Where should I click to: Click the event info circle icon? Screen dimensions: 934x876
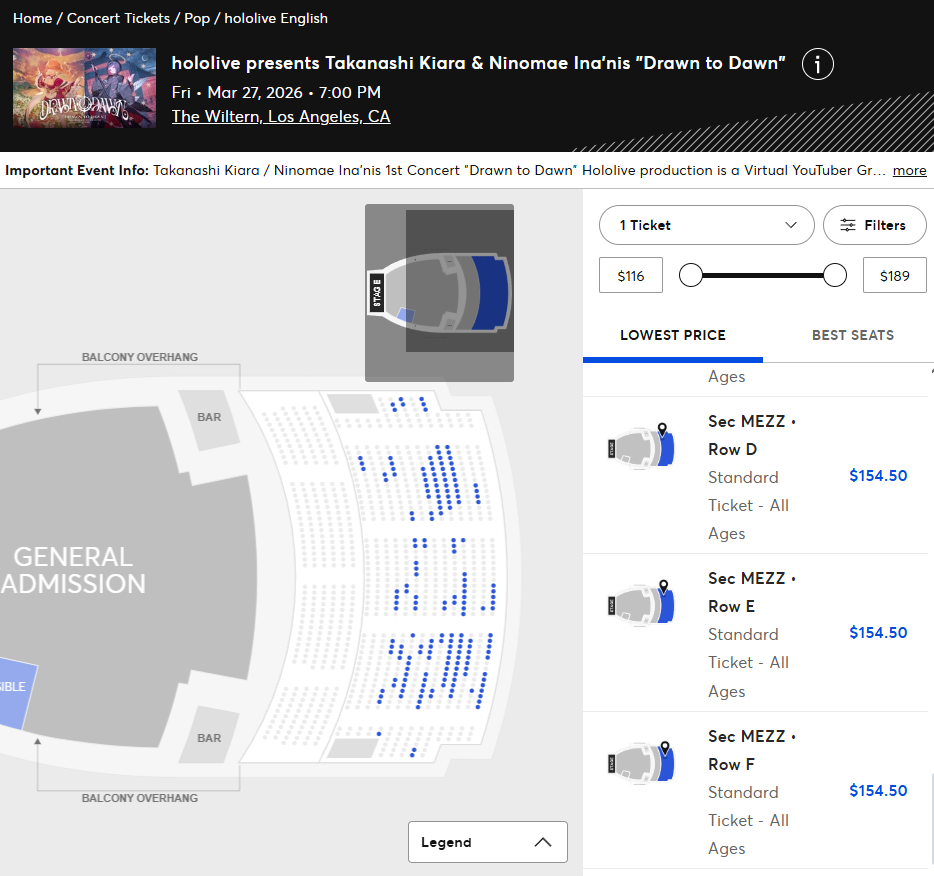[x=818, y=65]
